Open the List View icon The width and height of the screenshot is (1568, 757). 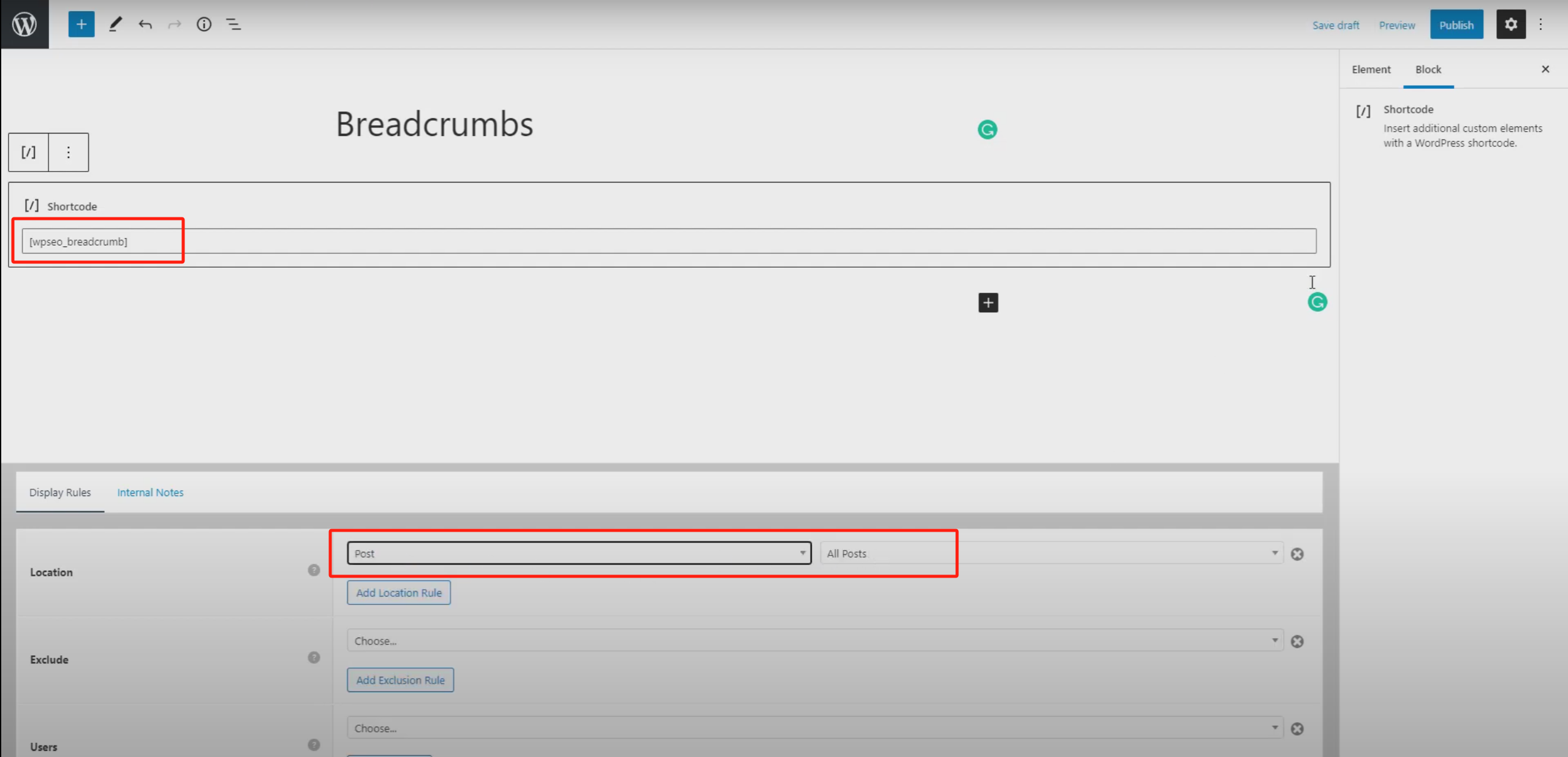[233, 24]
